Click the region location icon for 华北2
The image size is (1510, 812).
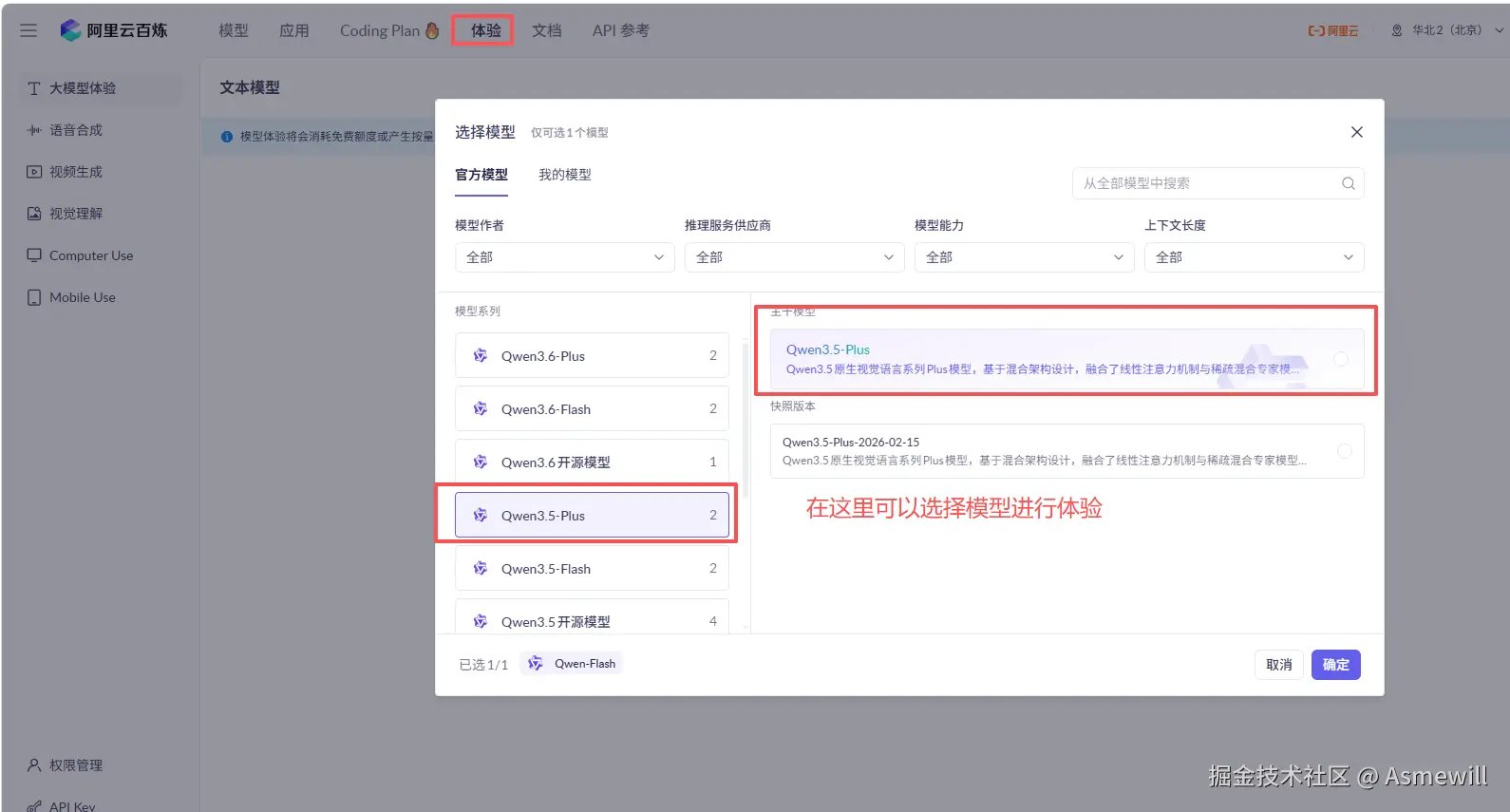pyautogui.click(x=1397, y=30)
